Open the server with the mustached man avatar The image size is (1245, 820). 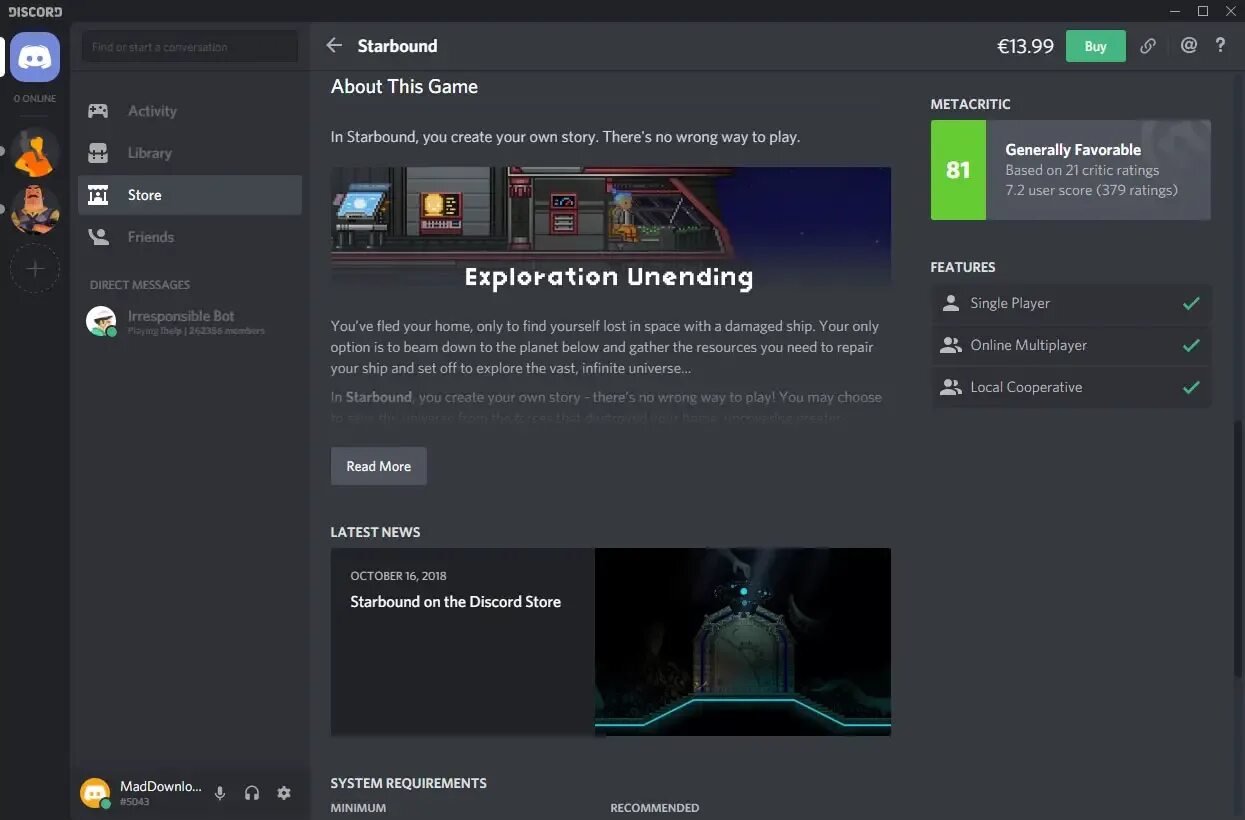click(x=35, y=210)
